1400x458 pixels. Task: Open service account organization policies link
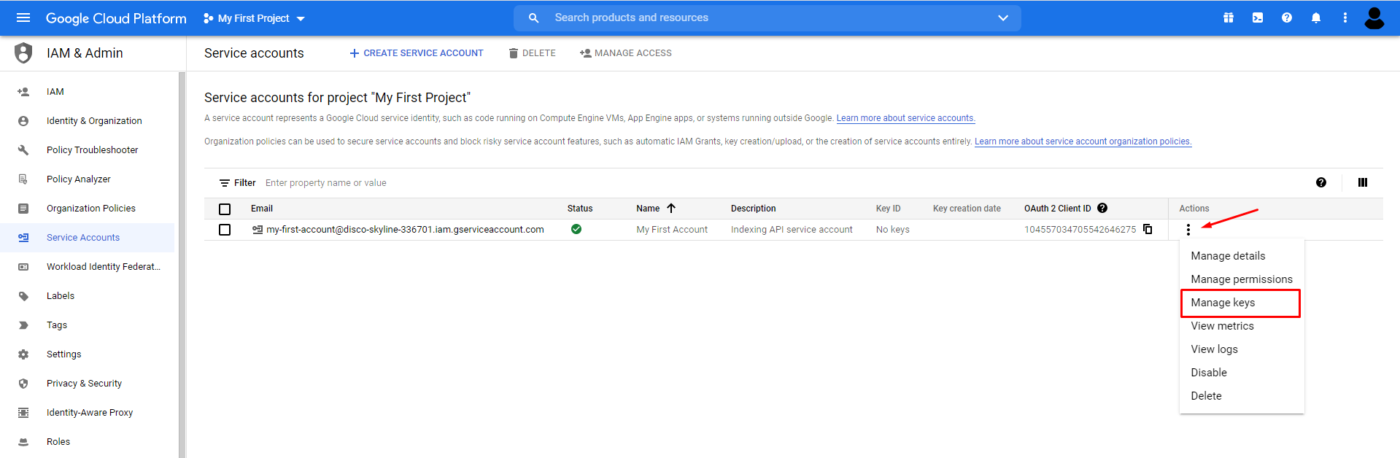[x=1083, y=141]
